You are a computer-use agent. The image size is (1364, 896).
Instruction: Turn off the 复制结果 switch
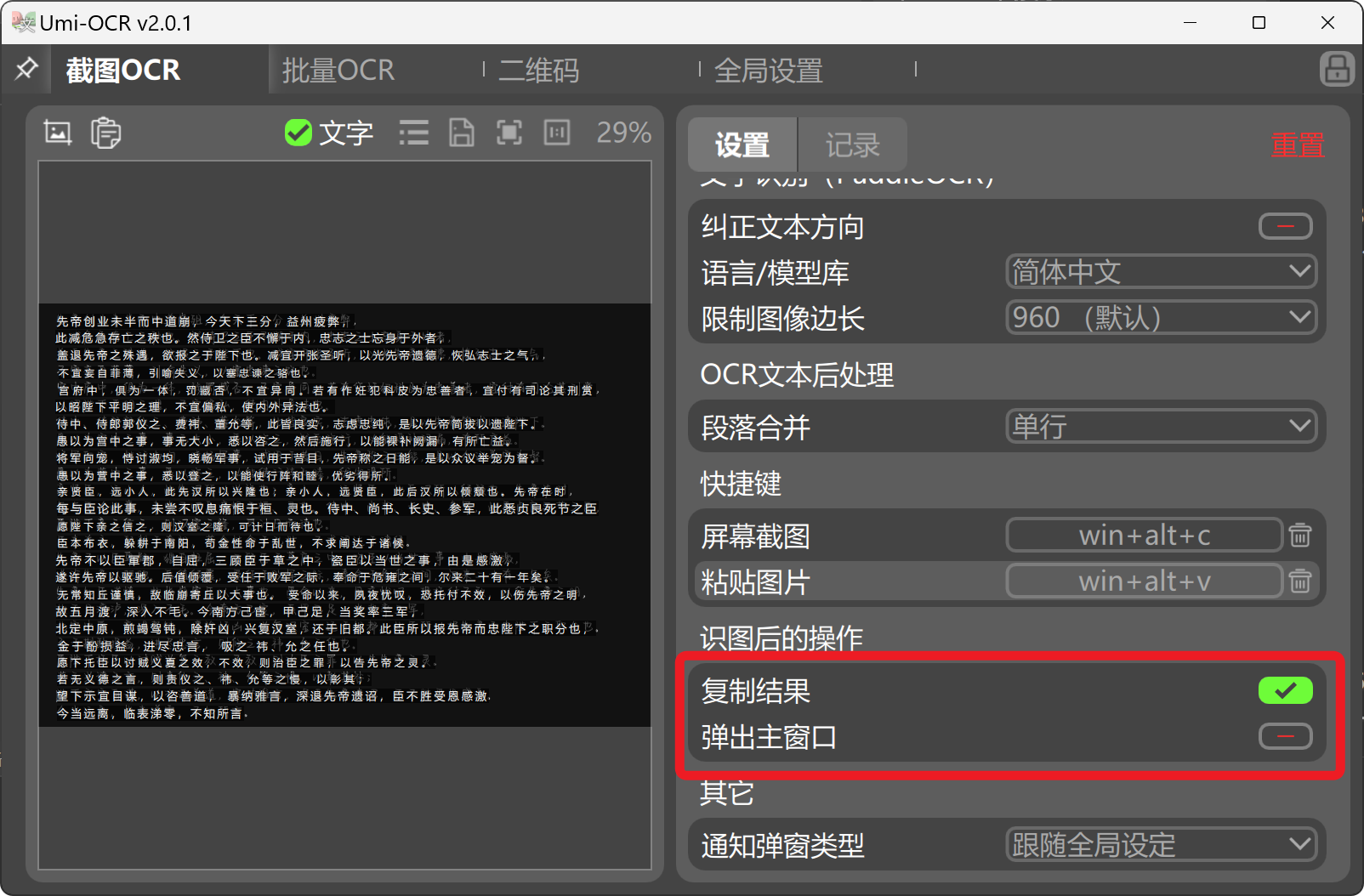click(x=1286, y=690)
